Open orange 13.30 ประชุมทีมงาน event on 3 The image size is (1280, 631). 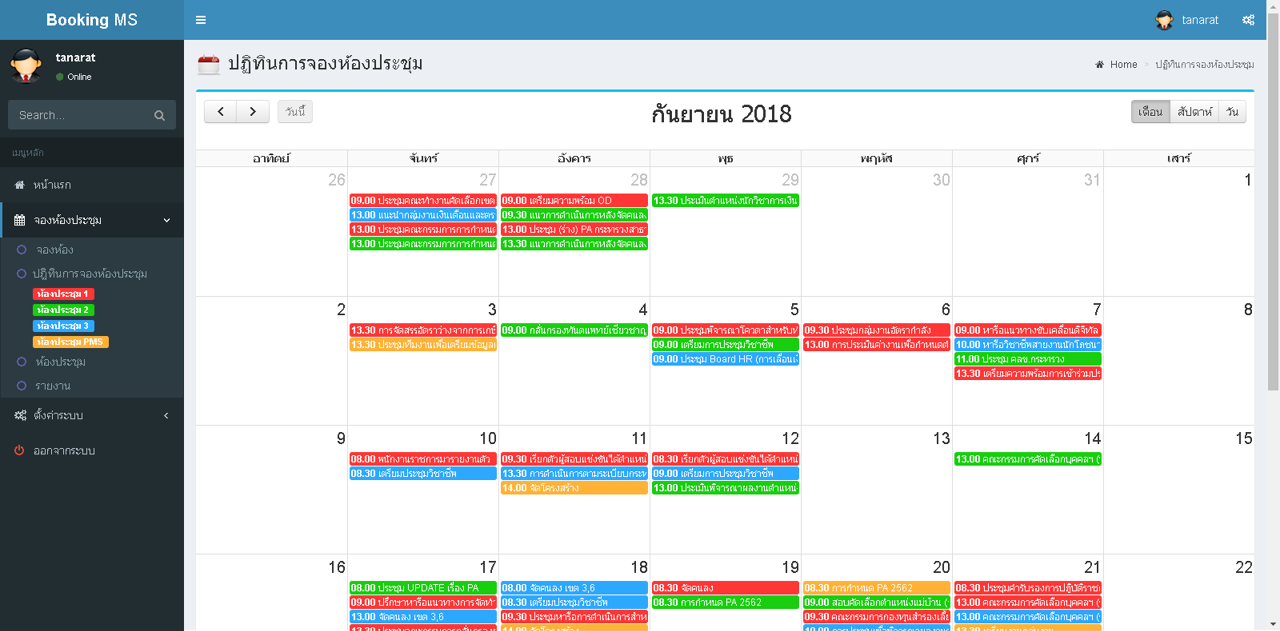[423, 344]
